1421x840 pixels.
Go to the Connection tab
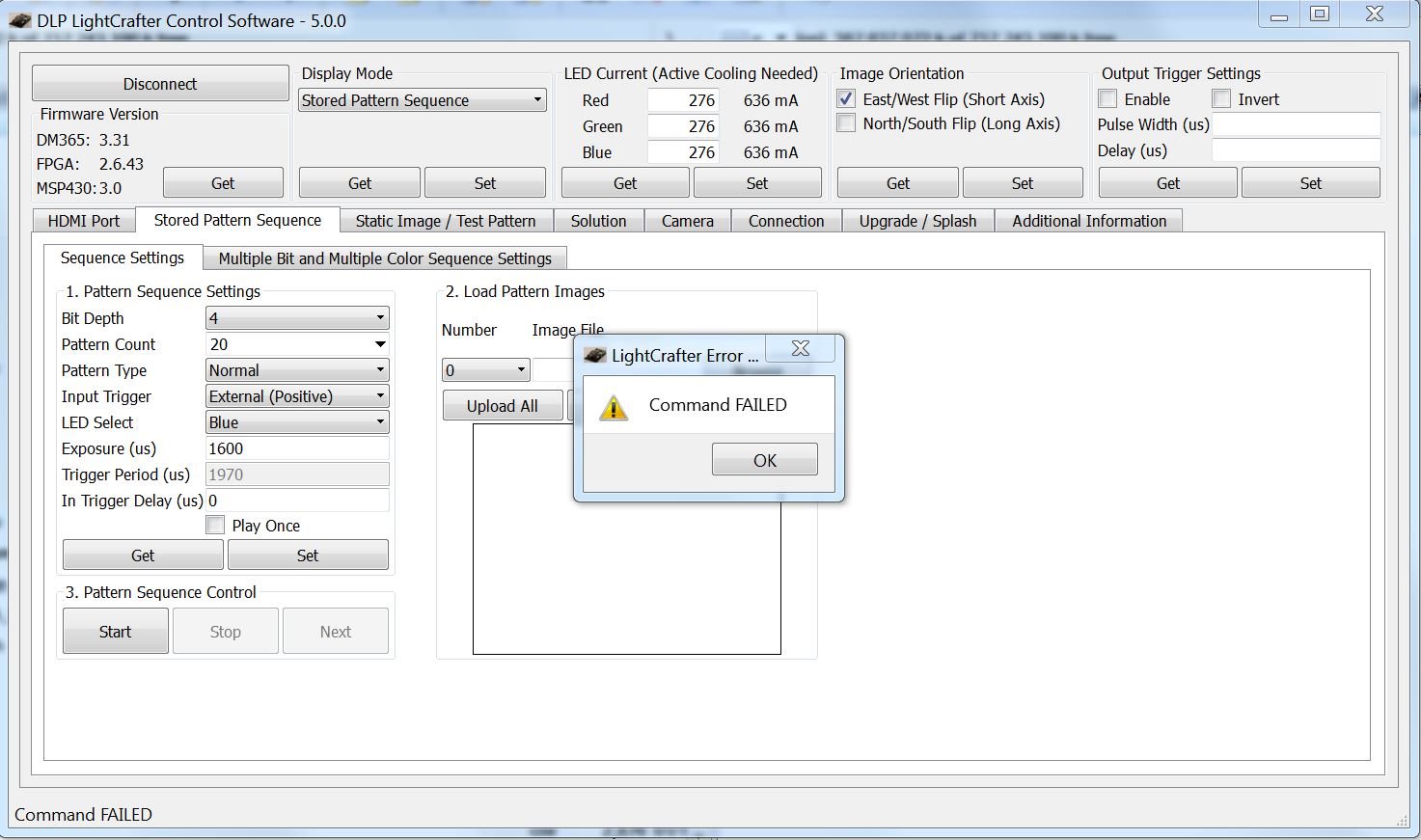point(786,221)
